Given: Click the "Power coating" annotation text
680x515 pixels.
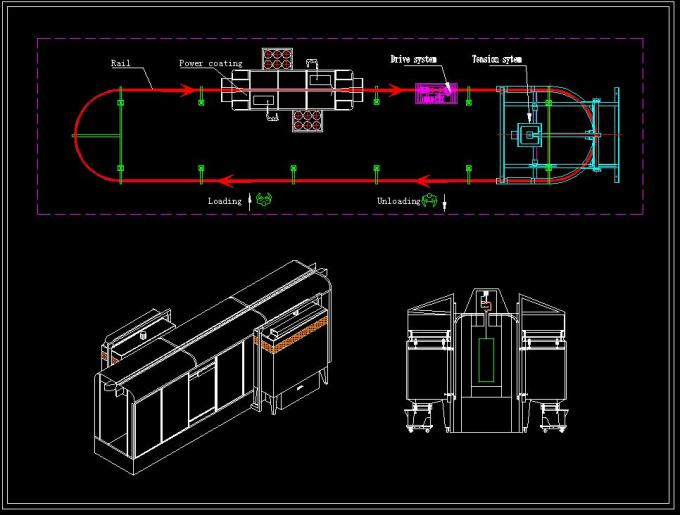Looking at the screenshot, I should [210, 63].
